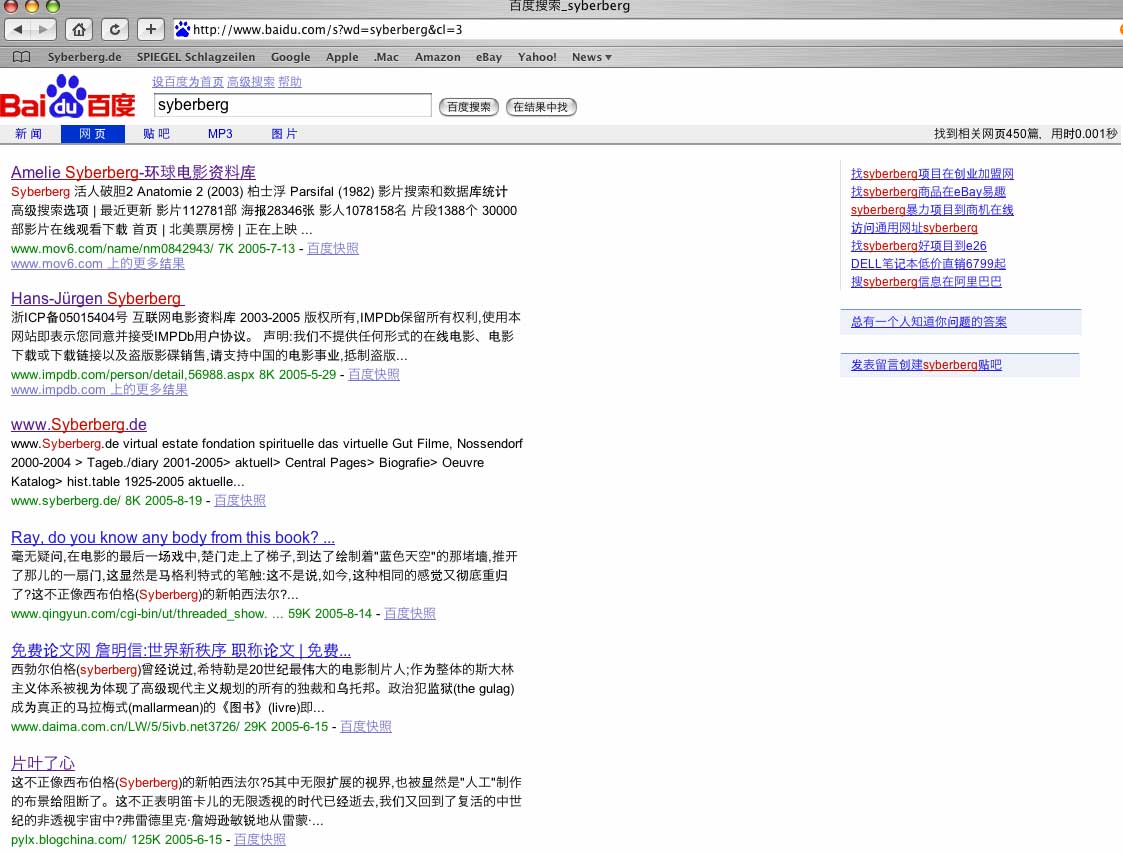
Task: Open the SPIEGEL Schlagzeilen bookmark
Action: [196, 57]
